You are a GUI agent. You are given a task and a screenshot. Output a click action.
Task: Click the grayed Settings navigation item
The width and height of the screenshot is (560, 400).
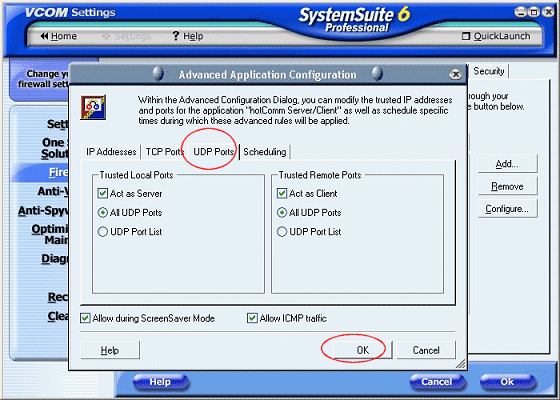[x=127, y=36]
